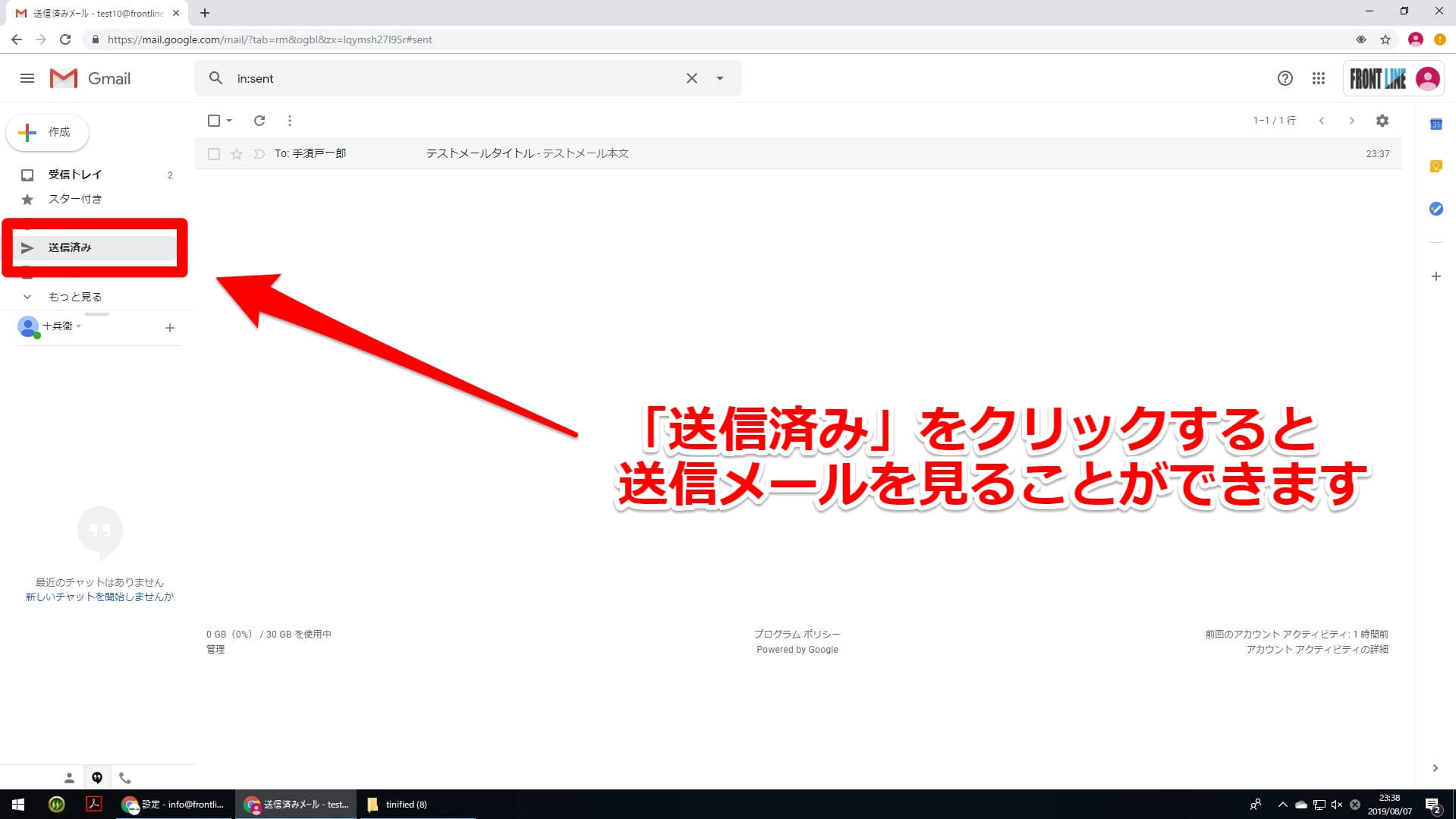
Task: Switch to contacts tab at sidebar bottom
Action: click(x=69, y=778)
